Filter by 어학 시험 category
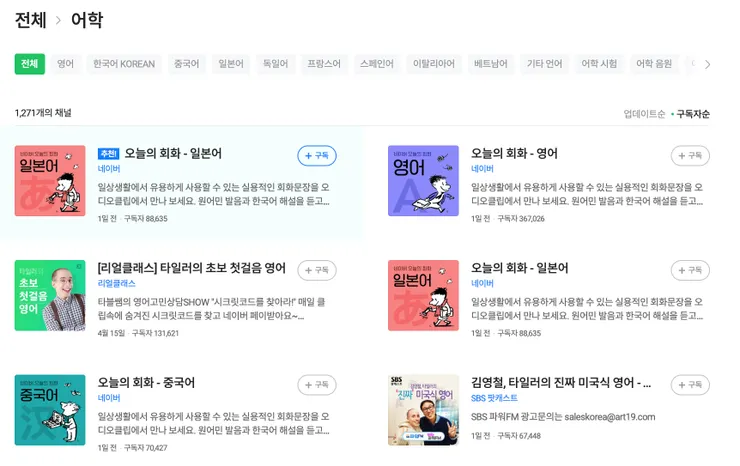 coord(599,64)
